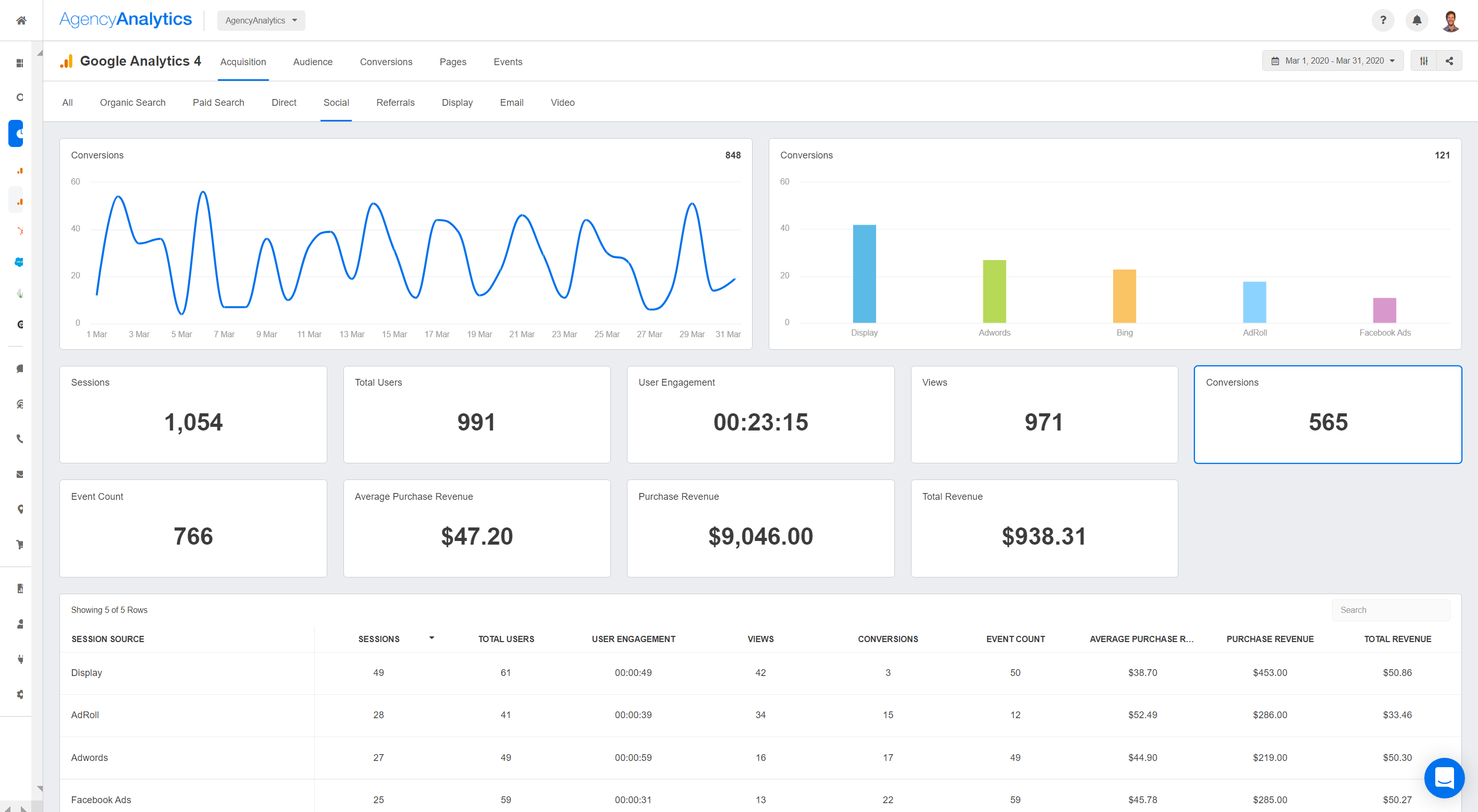1478x812 pixels.
Task: Expand the AgencyAnalytics account dropdown
Action: [x=261, y=20]
